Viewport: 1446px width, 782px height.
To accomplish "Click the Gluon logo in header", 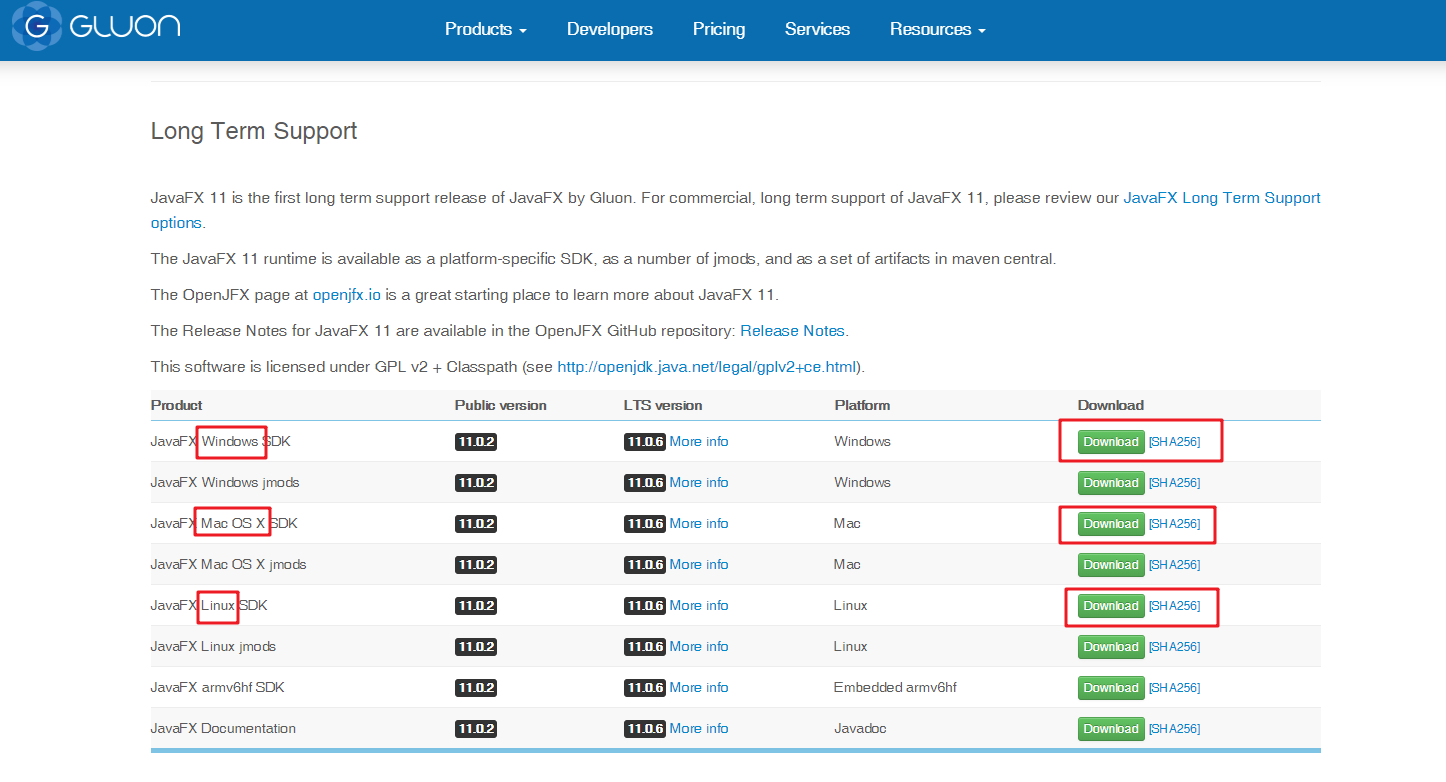I will click(x=96, y=27).
